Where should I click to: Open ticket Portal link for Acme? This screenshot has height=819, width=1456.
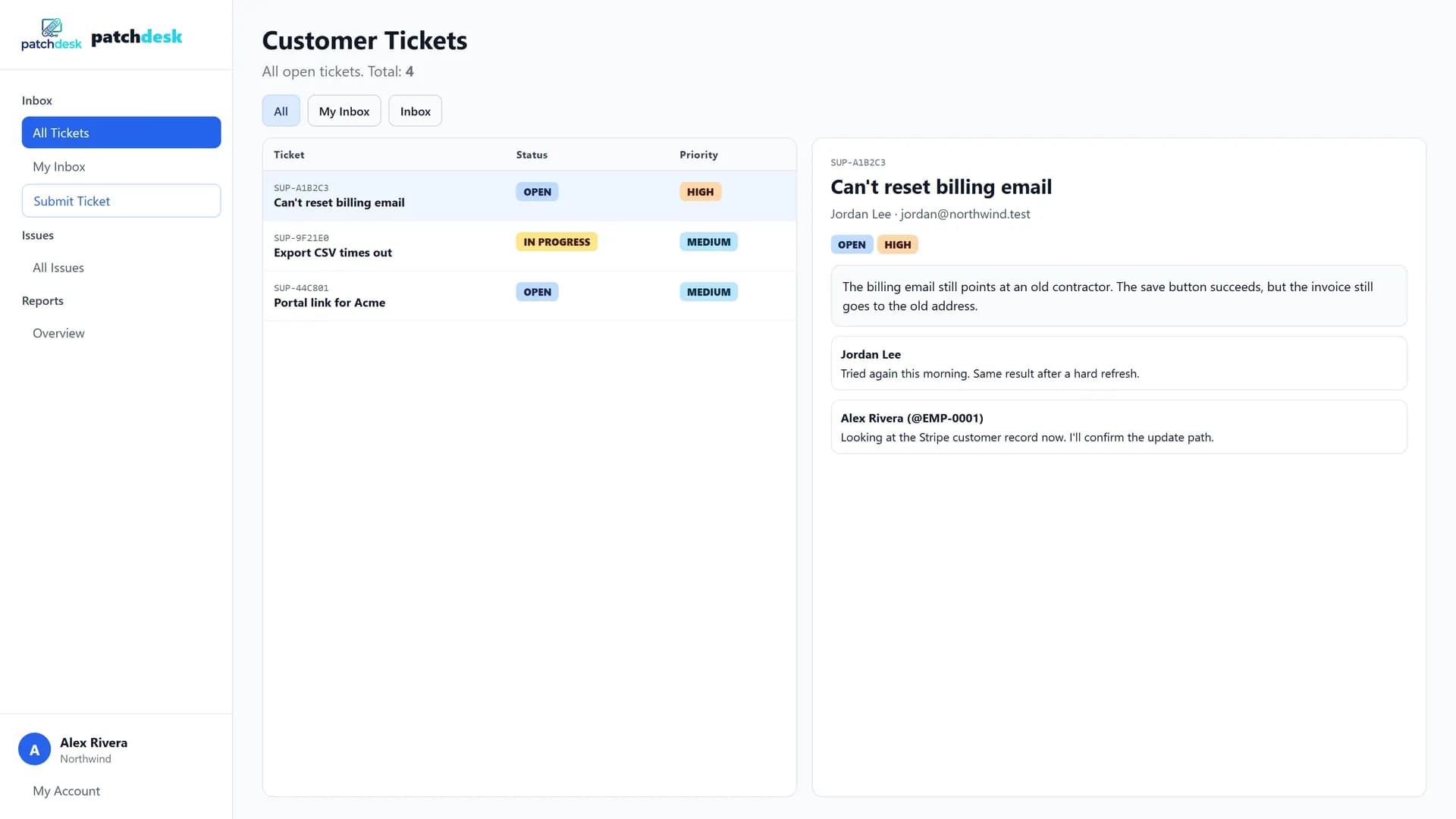pyautogui.click(x=529, y=296)
